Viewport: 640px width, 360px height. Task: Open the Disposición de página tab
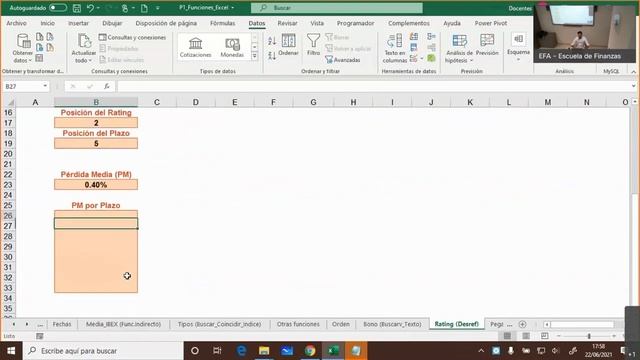166,23
